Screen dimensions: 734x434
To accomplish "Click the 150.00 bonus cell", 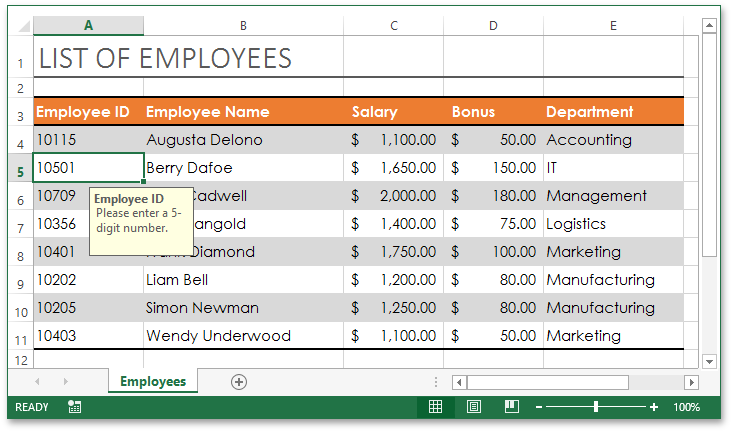I will tap(493, 168).
